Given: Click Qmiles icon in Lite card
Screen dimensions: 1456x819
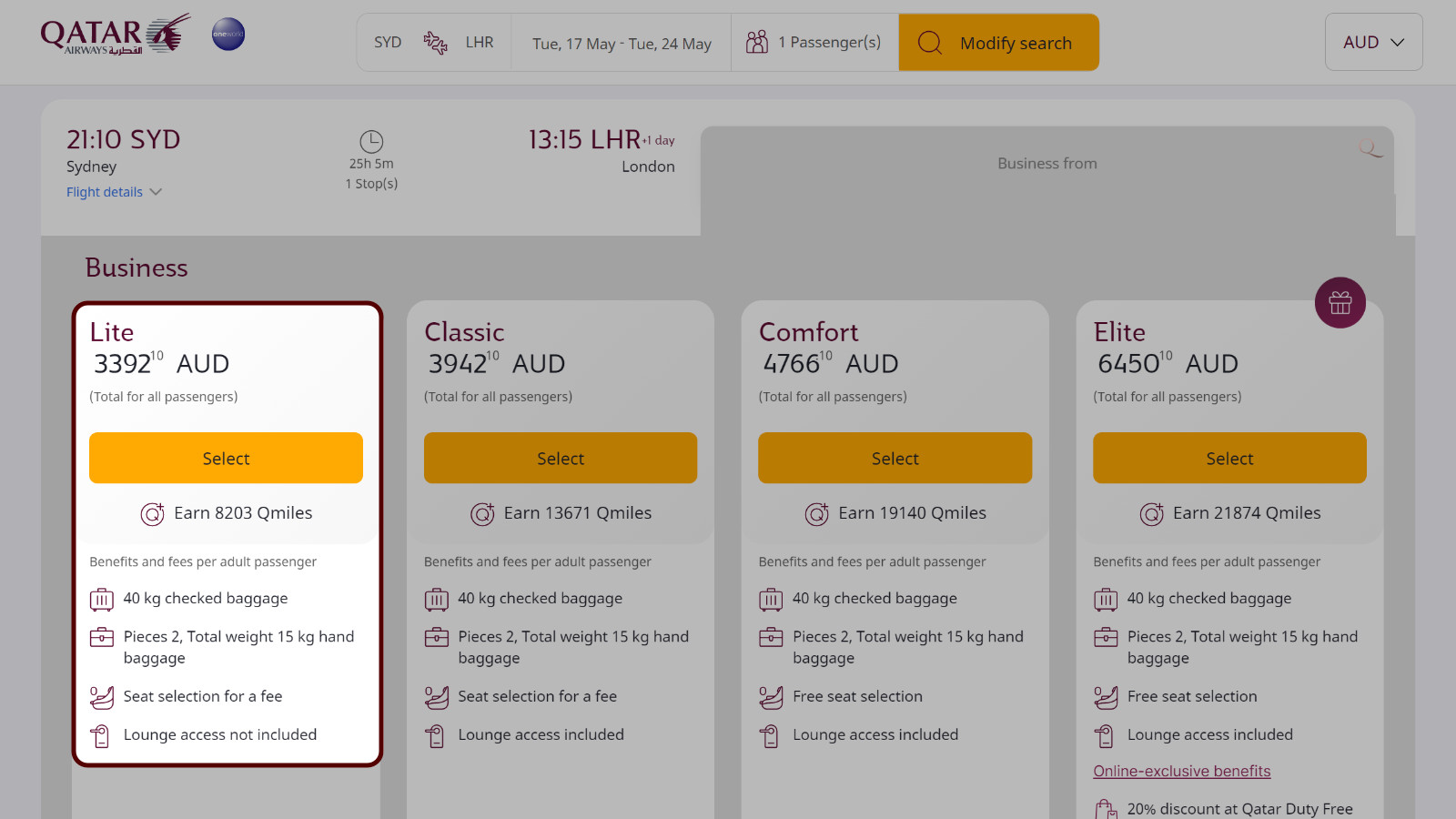Looking at the screenshot, I should (x=152, y=514).
